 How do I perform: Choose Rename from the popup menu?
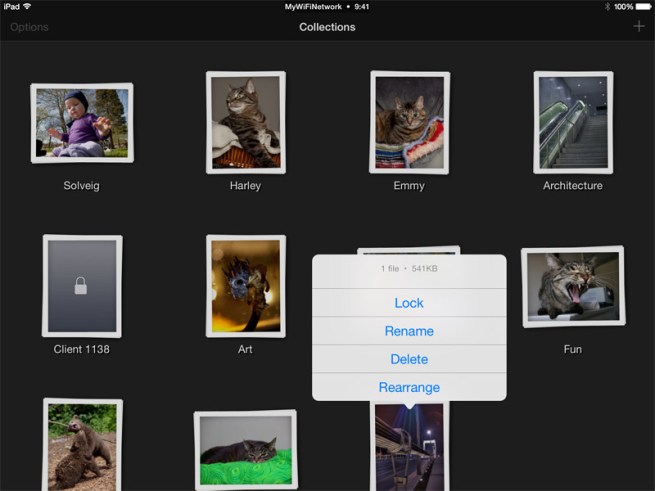409,331
